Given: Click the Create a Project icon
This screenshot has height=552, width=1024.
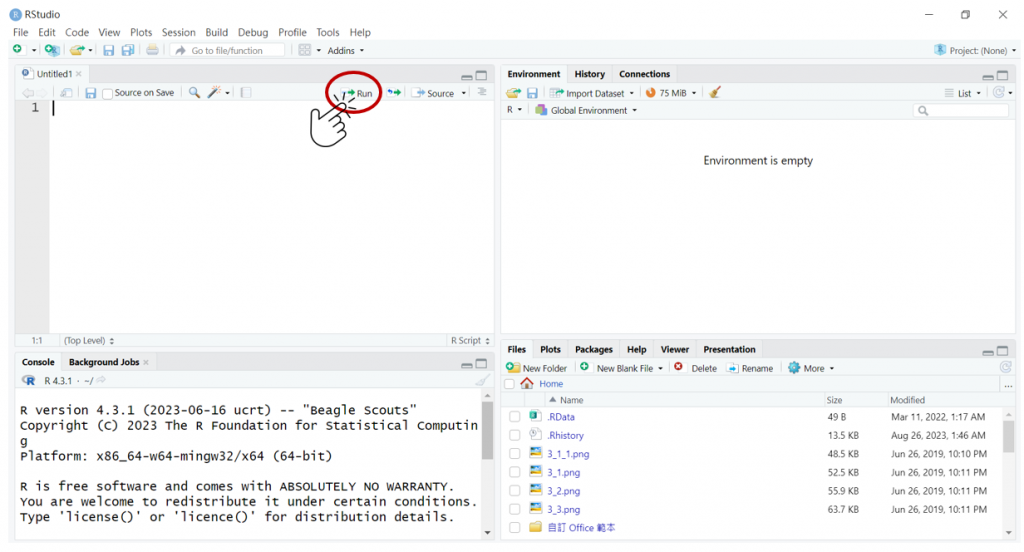Looking at the screenshot, I should (x=52, y=50).
